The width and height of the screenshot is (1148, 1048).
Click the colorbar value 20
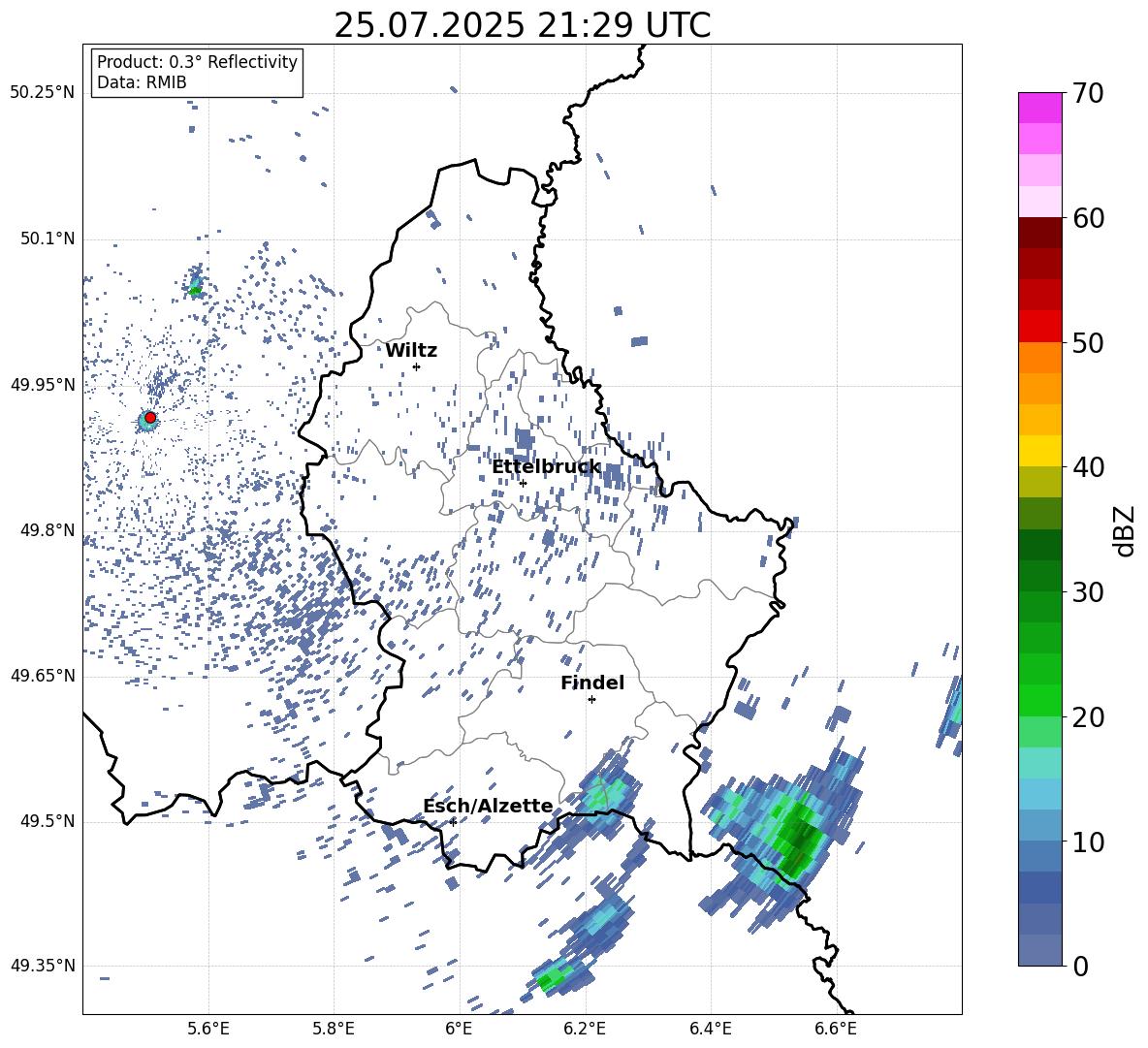(x=1088, y=717)
